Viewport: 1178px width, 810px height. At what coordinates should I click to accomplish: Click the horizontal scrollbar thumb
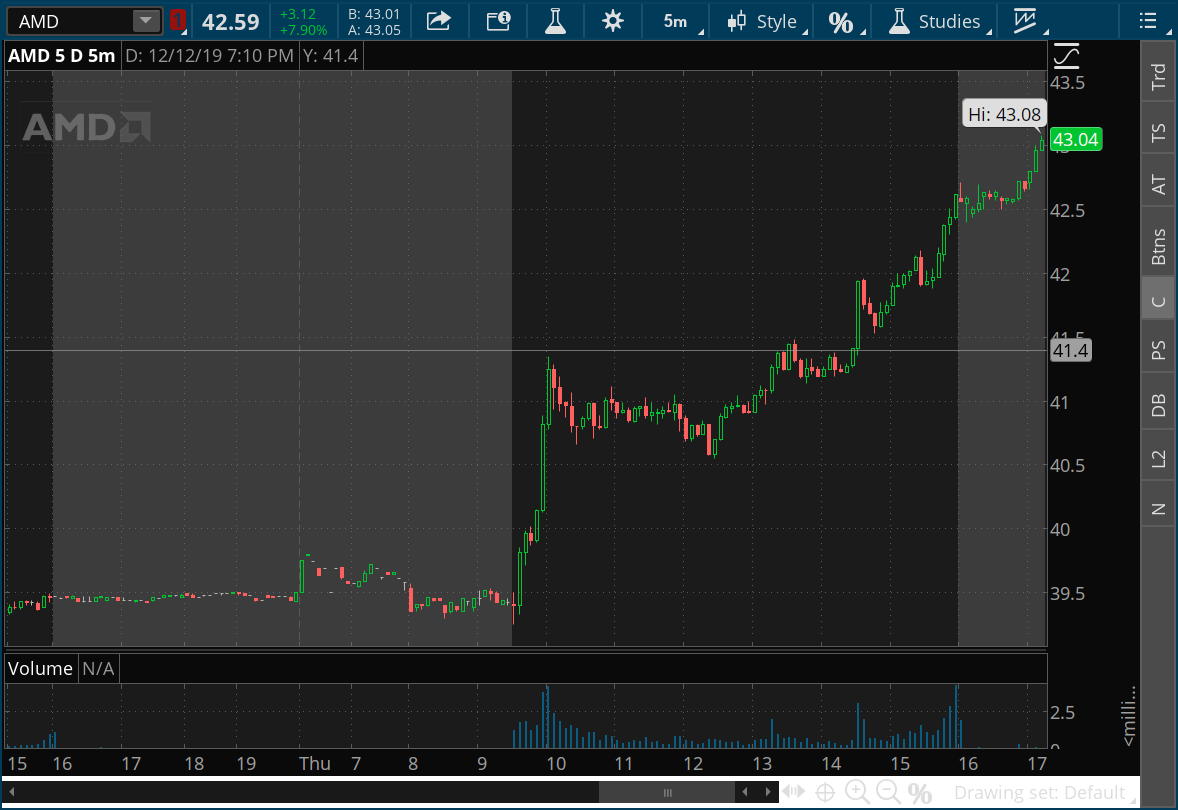(666, 792)
